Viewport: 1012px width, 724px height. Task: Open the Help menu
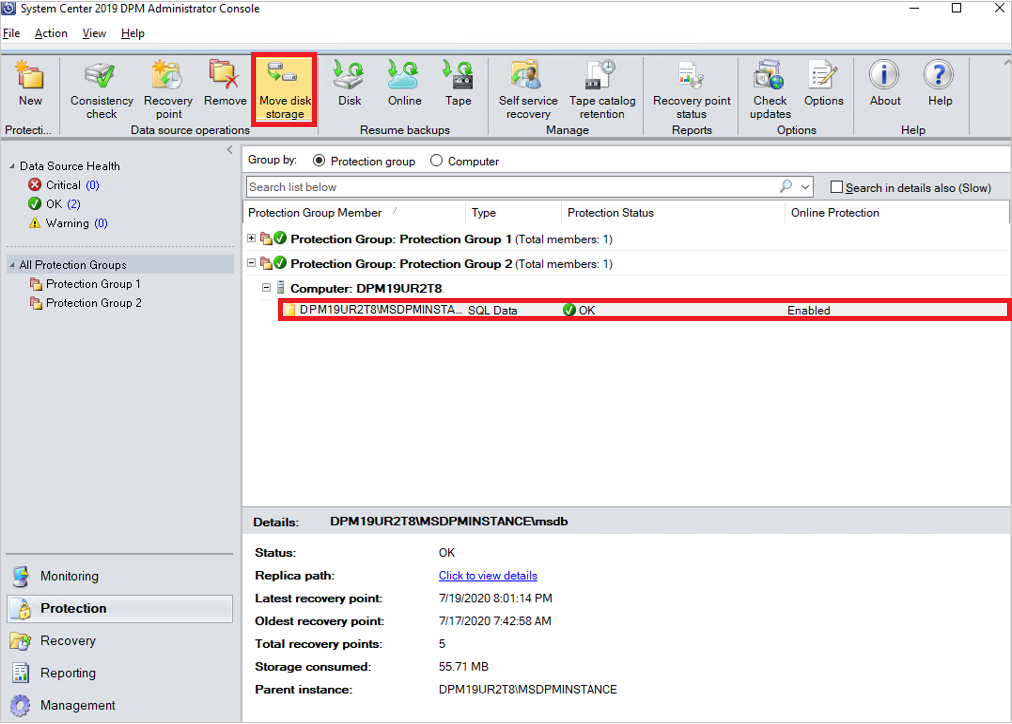point(132,34)
